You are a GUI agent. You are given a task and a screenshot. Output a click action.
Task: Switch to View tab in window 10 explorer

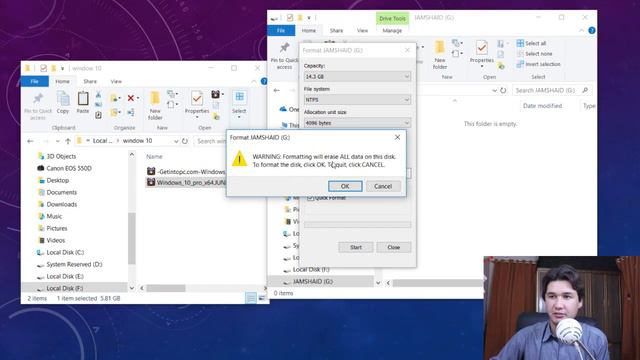point(116,81)
